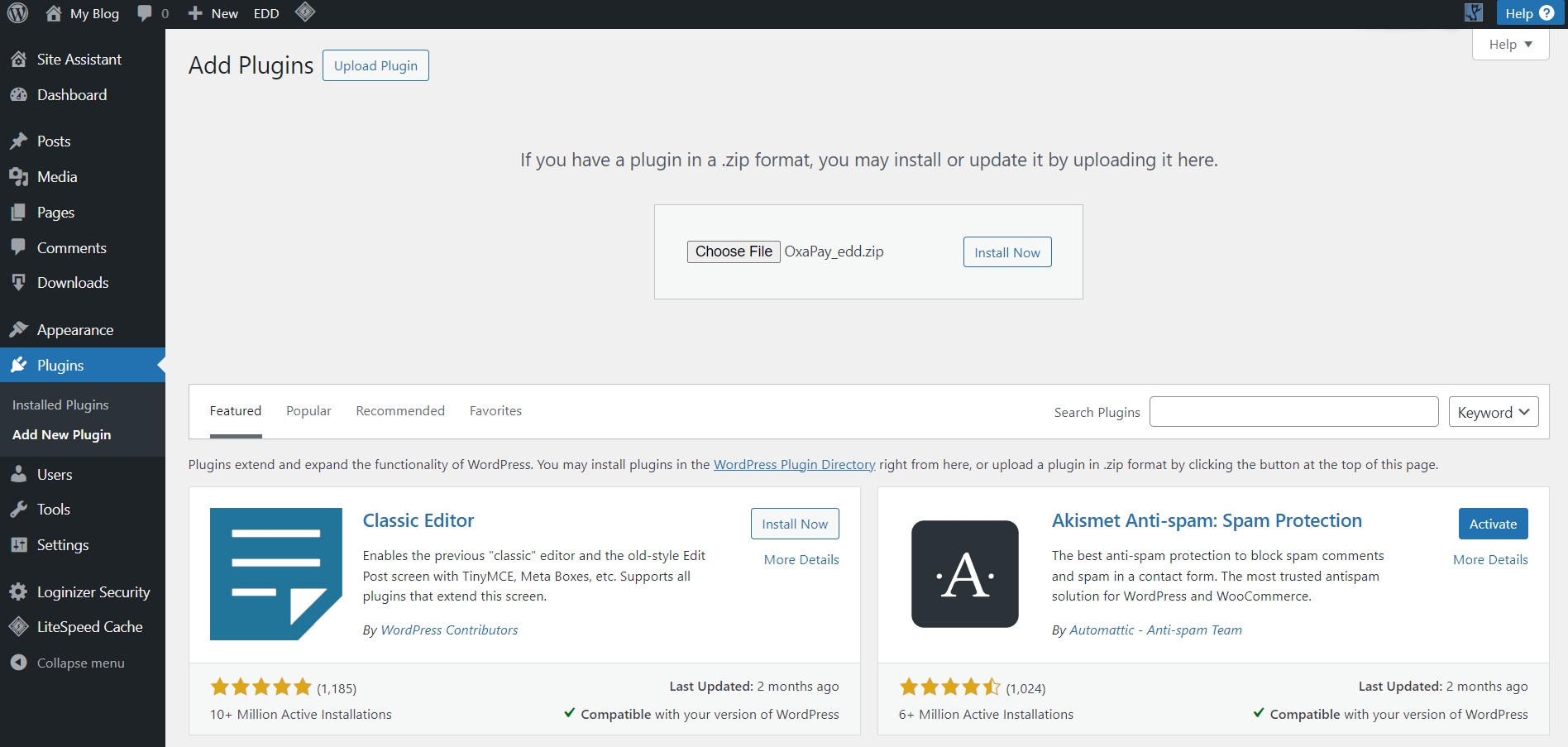Click Install Now for OxaPay_edd.zip upload
Image resolution: width=1568 pixels, height=747 pixels.
tap(1006, 252)
